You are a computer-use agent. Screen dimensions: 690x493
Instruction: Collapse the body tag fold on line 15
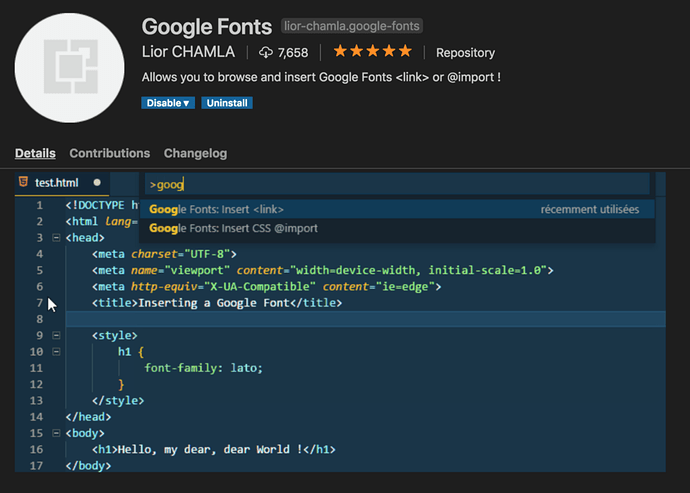pos(56,433)
